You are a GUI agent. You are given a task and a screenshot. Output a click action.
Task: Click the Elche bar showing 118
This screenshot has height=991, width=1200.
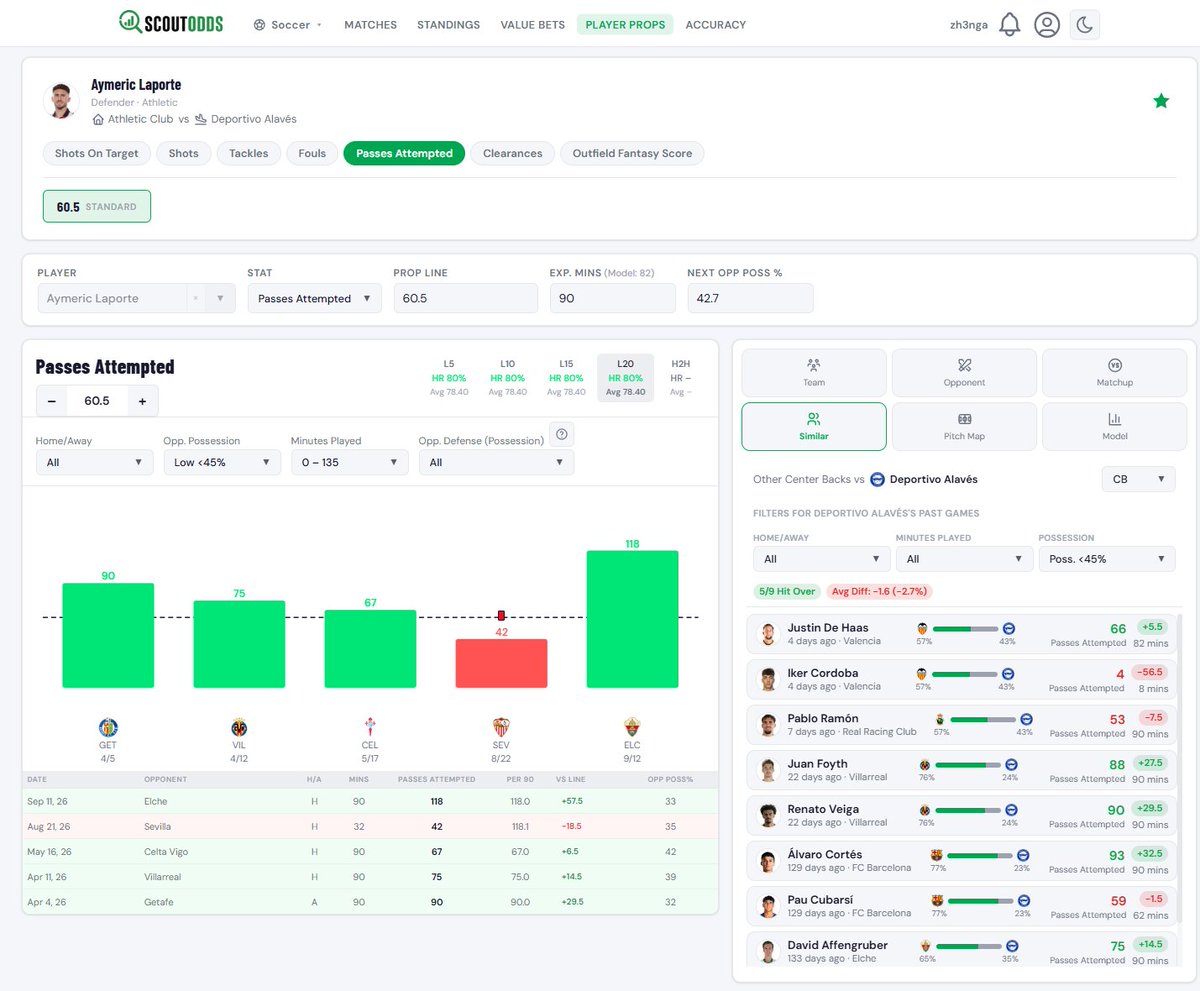click(632, 619)
